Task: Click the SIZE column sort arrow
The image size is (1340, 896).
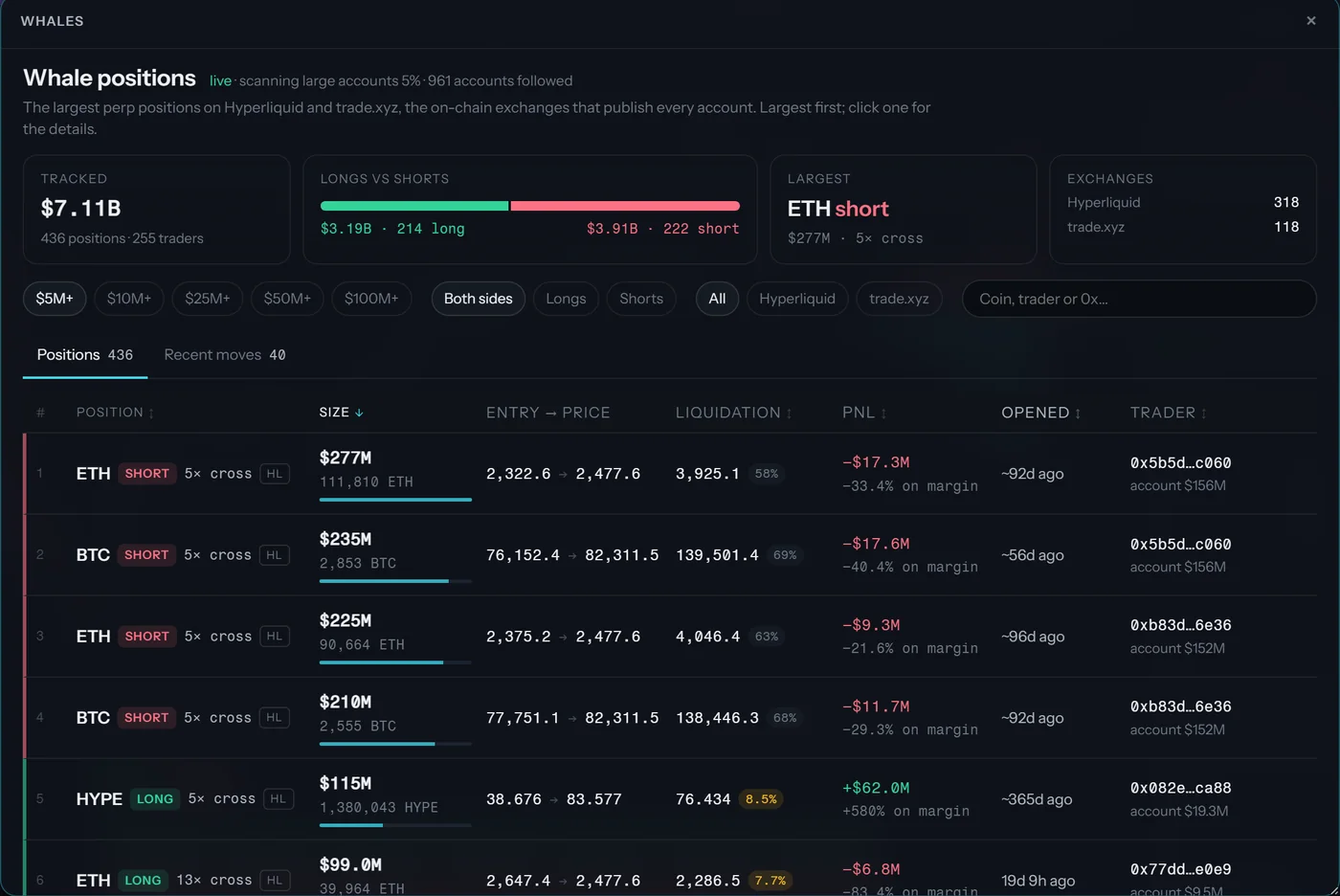Action: [359, 413]
